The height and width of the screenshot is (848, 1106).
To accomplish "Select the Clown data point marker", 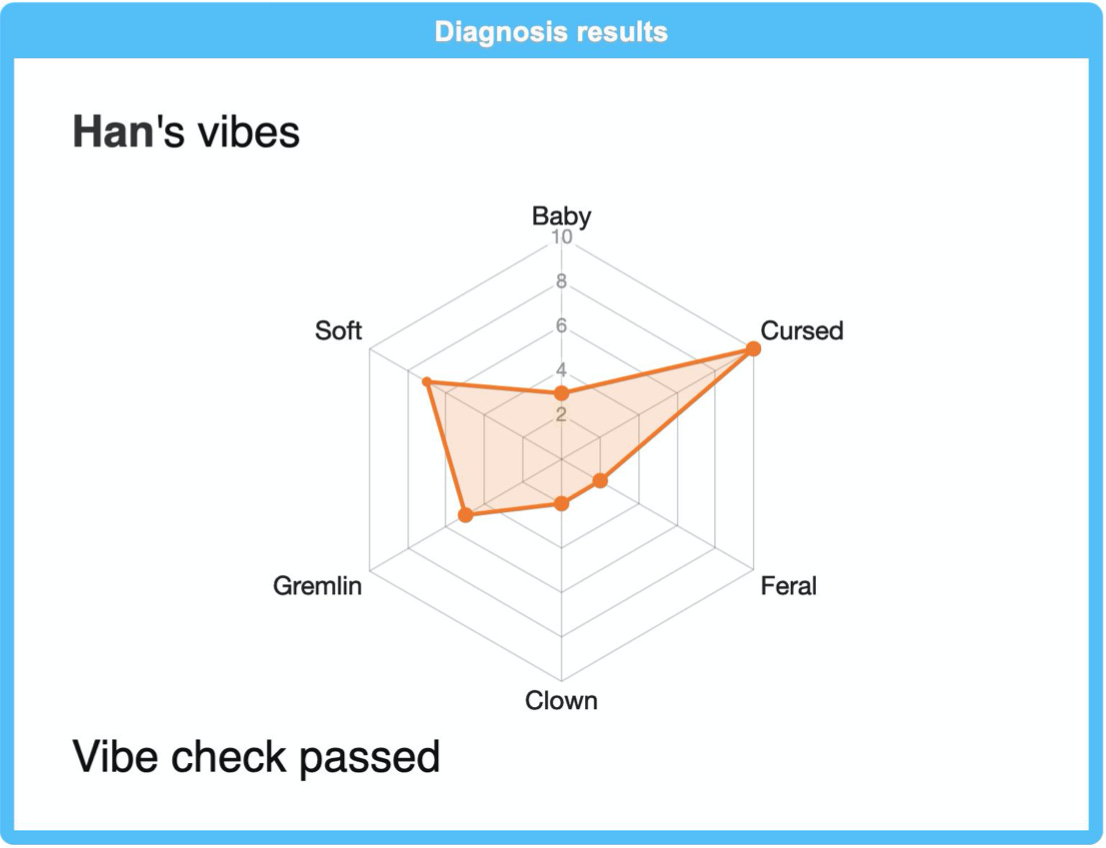I will tap(561, 504).
